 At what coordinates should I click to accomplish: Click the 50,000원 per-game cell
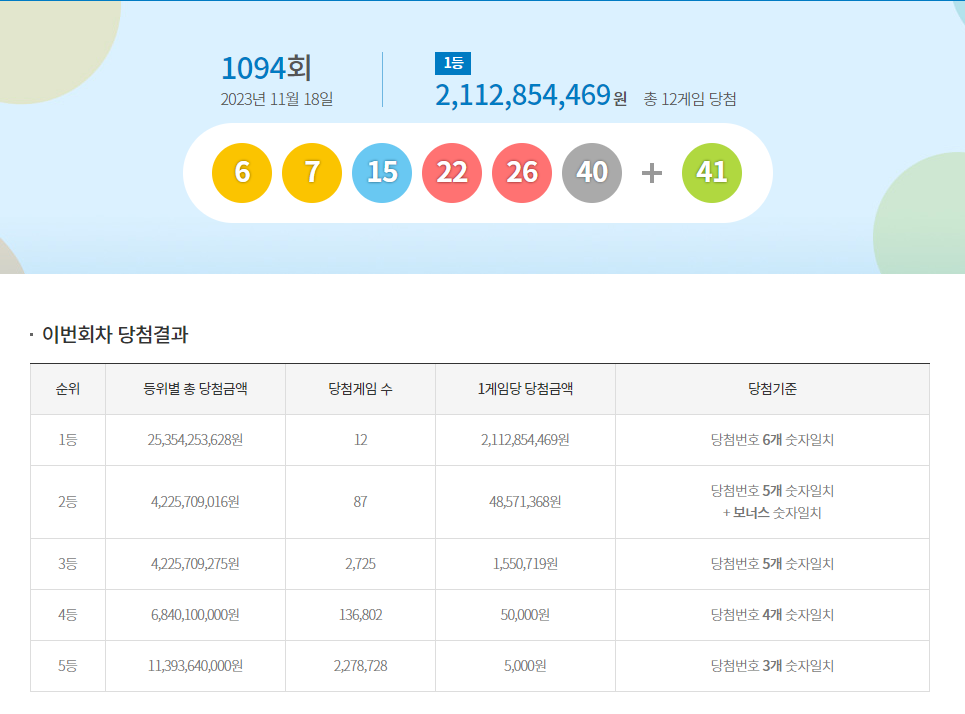coord(525,616)
